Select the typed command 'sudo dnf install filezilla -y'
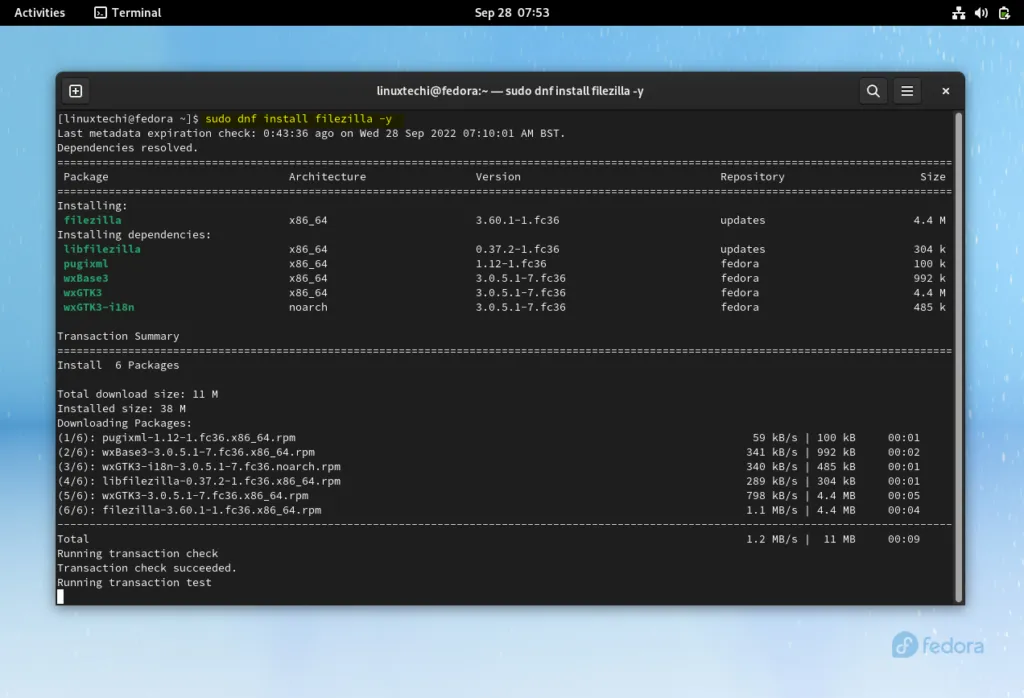1024x698 pixels. [298, 119]
